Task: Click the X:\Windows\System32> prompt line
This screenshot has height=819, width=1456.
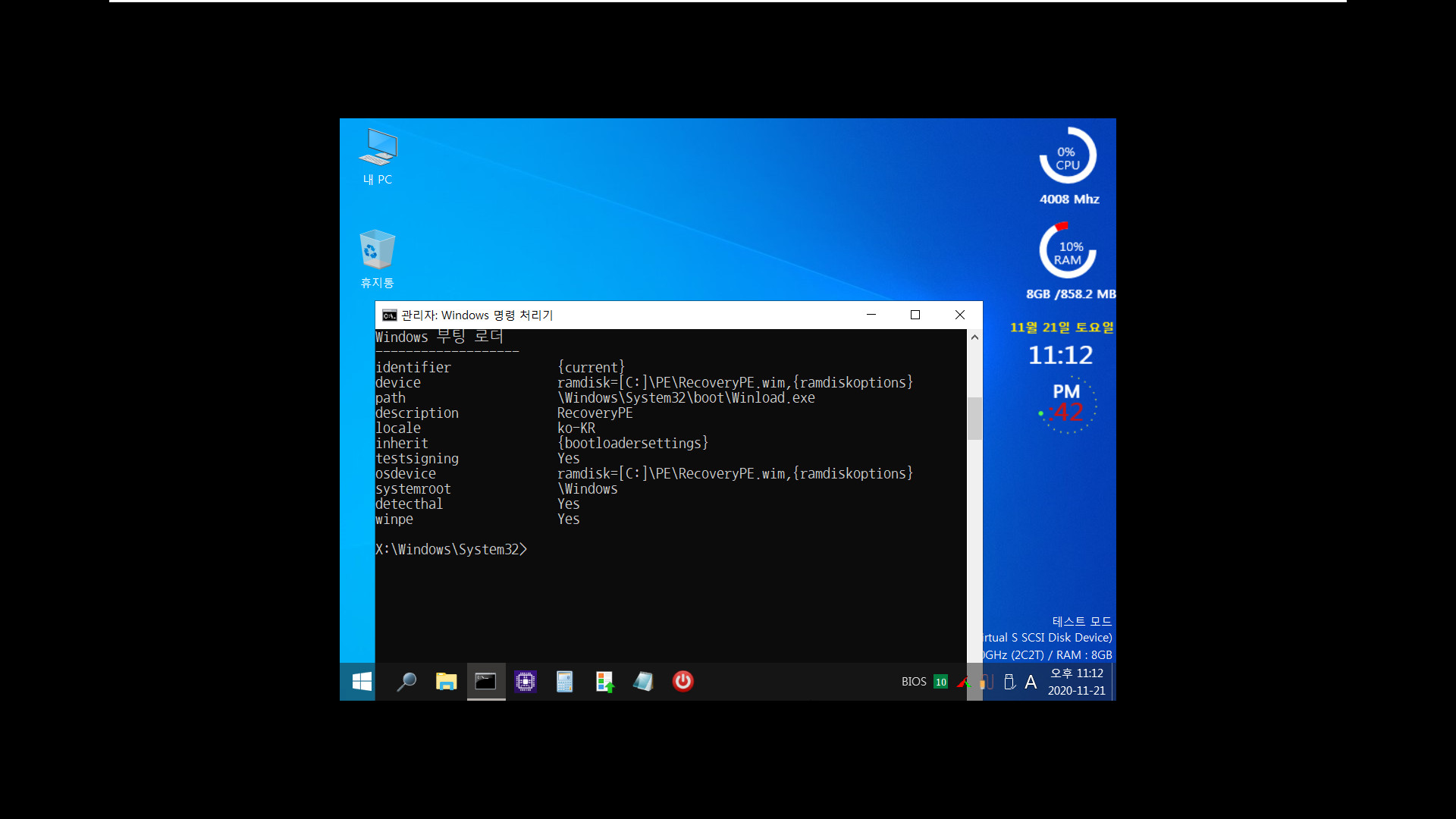Action: [451, 550]
